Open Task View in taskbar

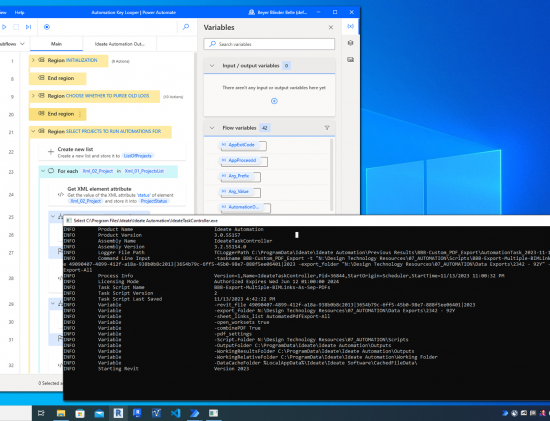click(x=41, y=413)
